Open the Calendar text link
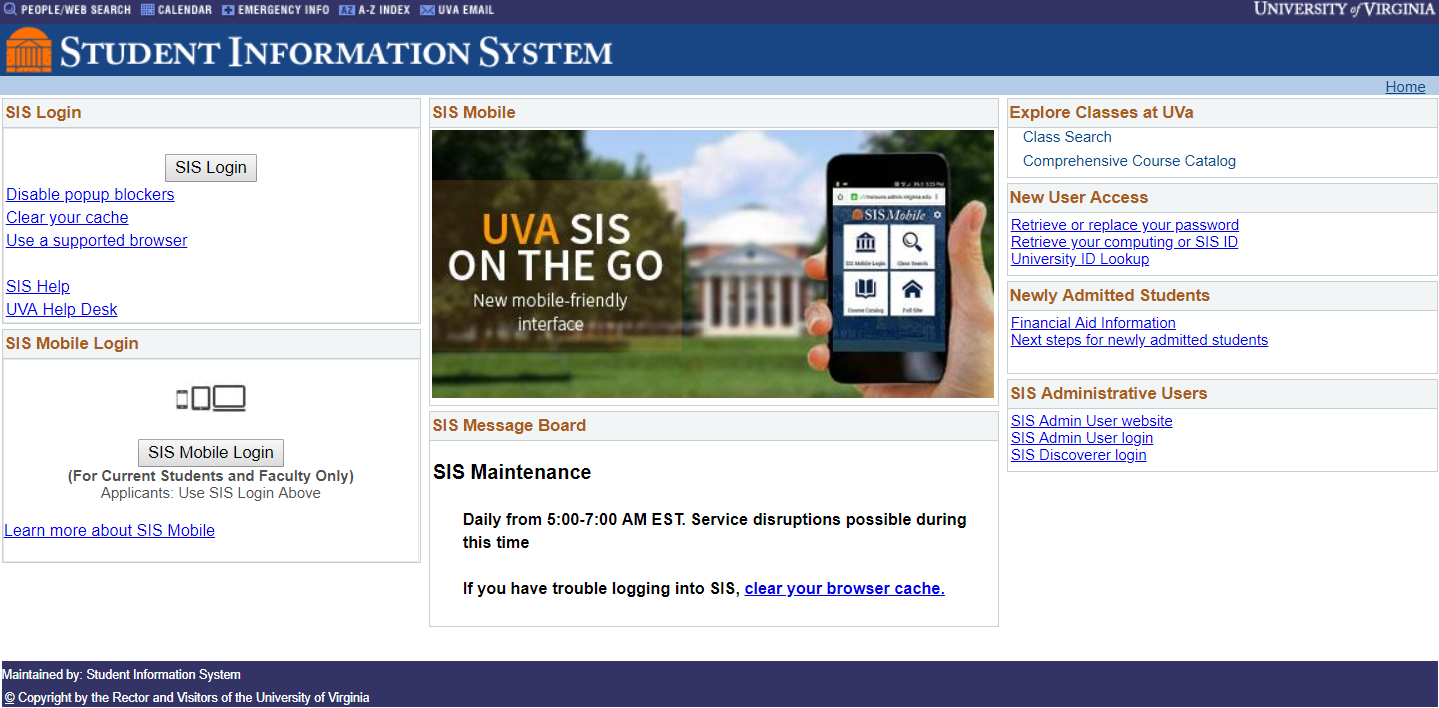This screenshot has height=708, width=1439. pyautogui.click(x=185, y=10)
